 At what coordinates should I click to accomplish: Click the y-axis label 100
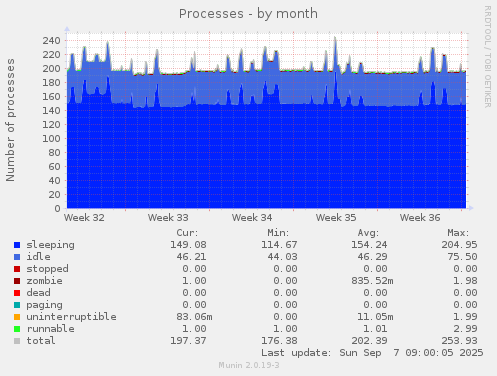click(51, 139)
